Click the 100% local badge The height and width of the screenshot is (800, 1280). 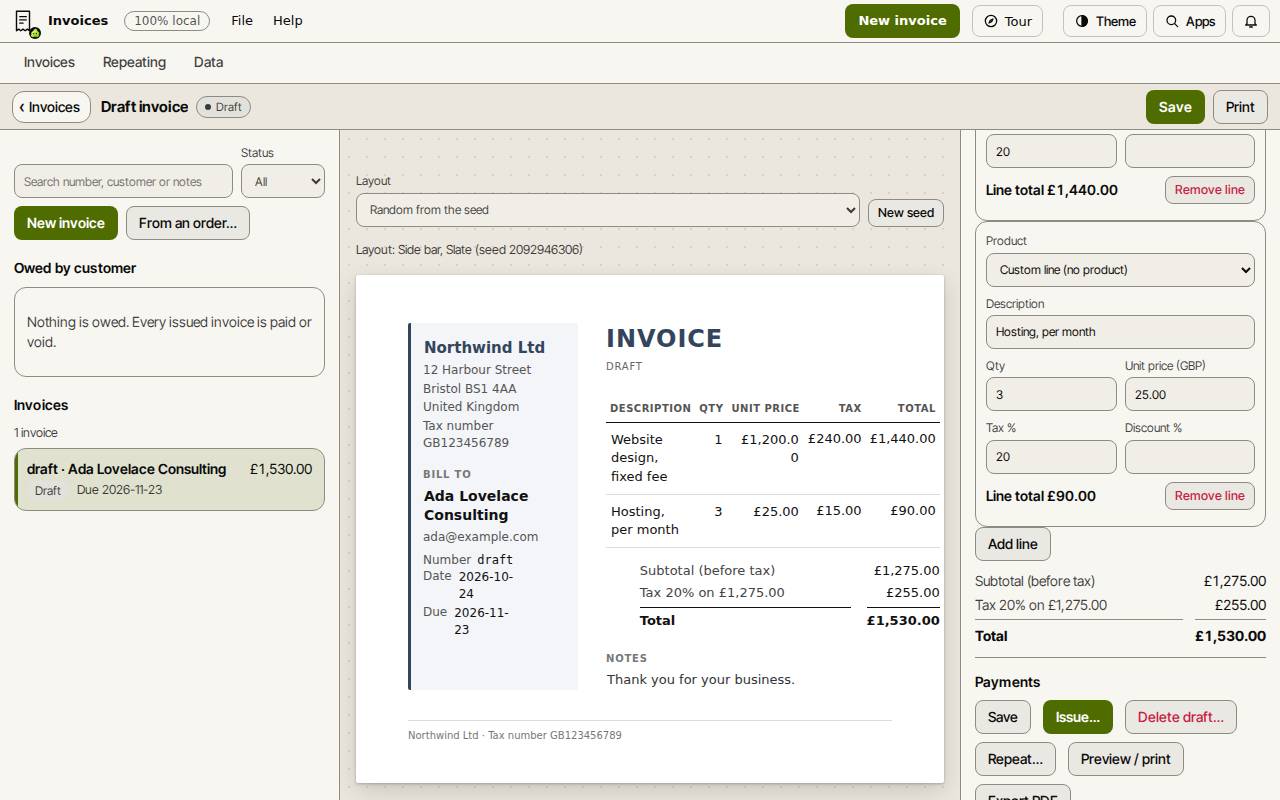(167, 21)
